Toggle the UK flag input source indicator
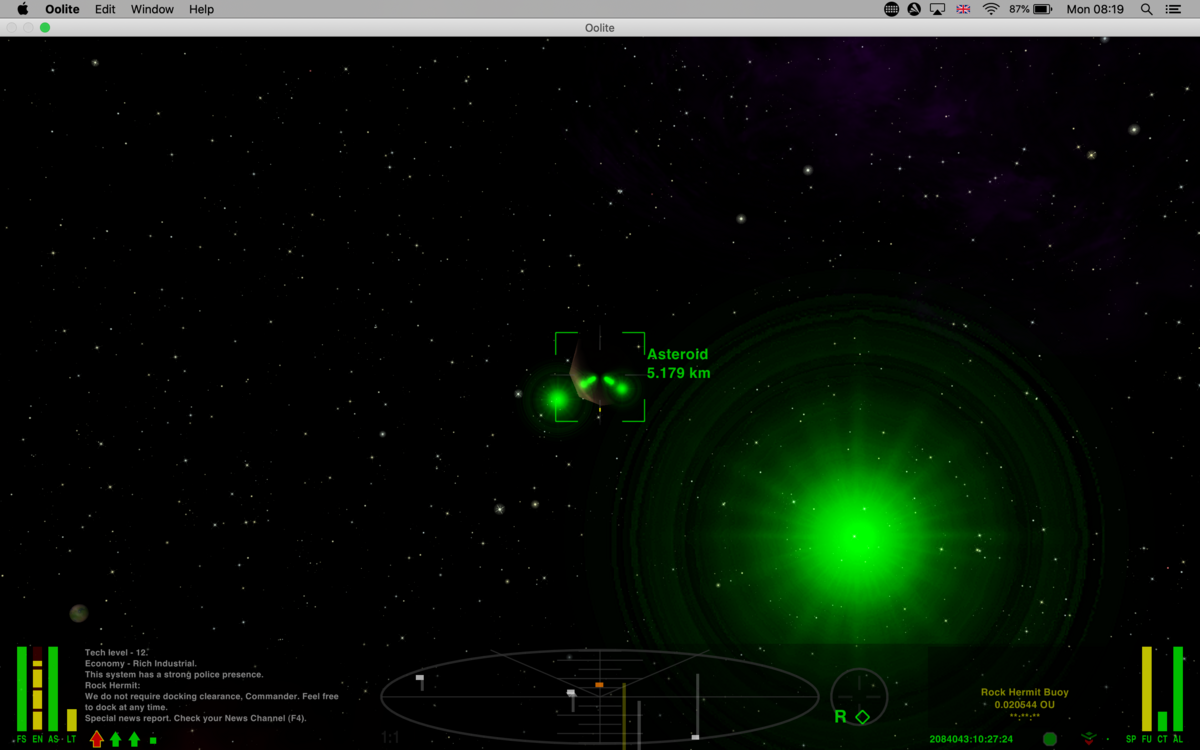Image resolution: width=1200 pixels, height=750 pixels. point(963,8)
